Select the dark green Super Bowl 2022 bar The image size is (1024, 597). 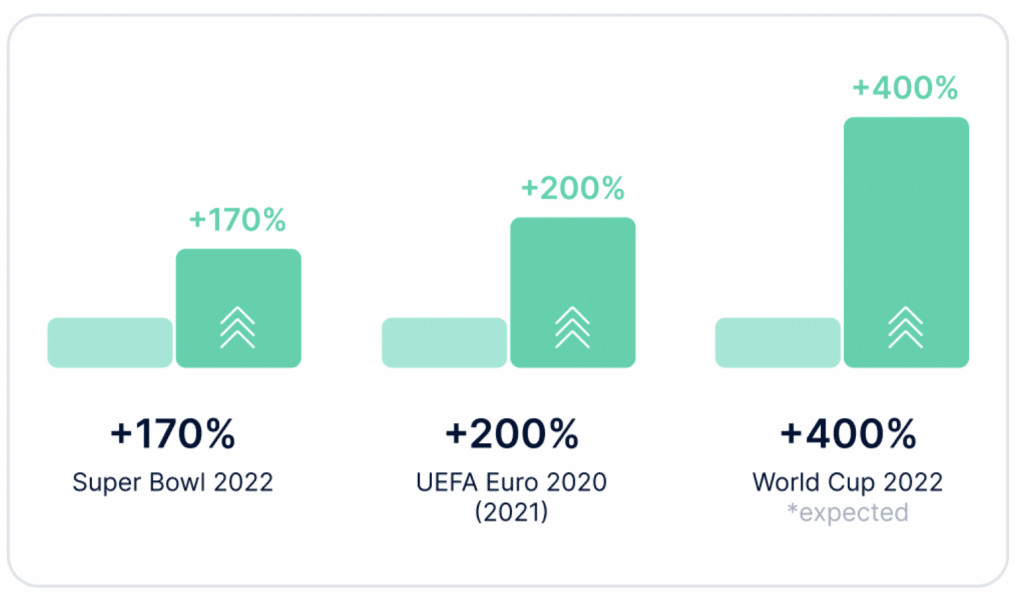coord(238,308)
